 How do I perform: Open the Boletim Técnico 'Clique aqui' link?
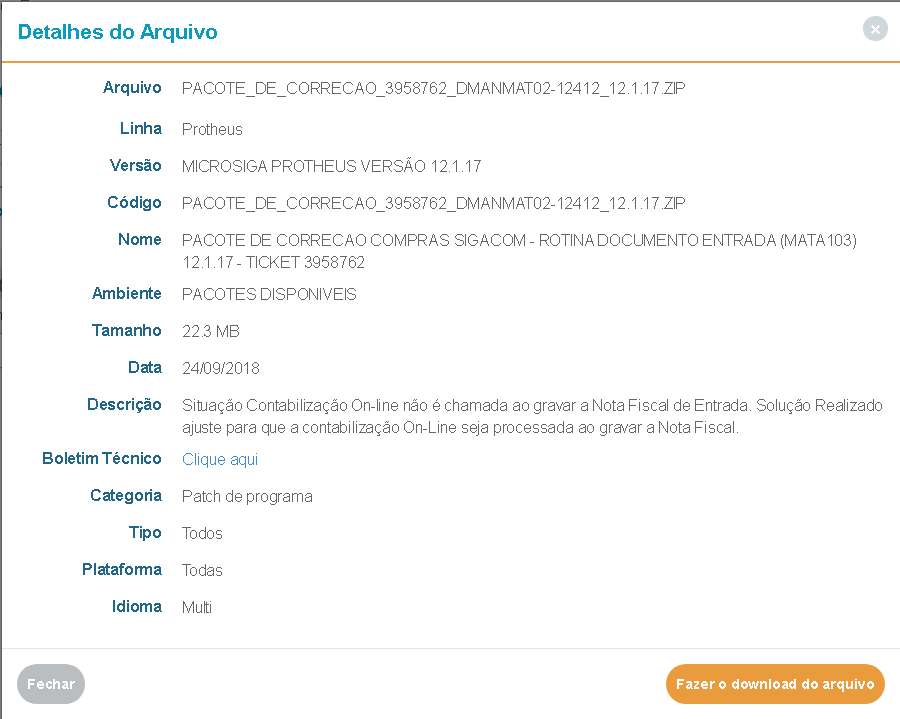(x=220, y=460)
